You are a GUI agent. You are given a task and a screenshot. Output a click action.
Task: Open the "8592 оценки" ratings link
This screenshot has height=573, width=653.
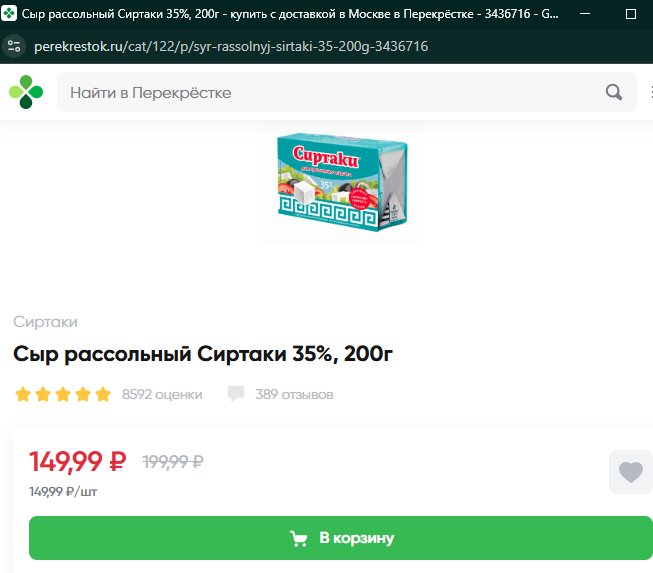pos(162,394)
